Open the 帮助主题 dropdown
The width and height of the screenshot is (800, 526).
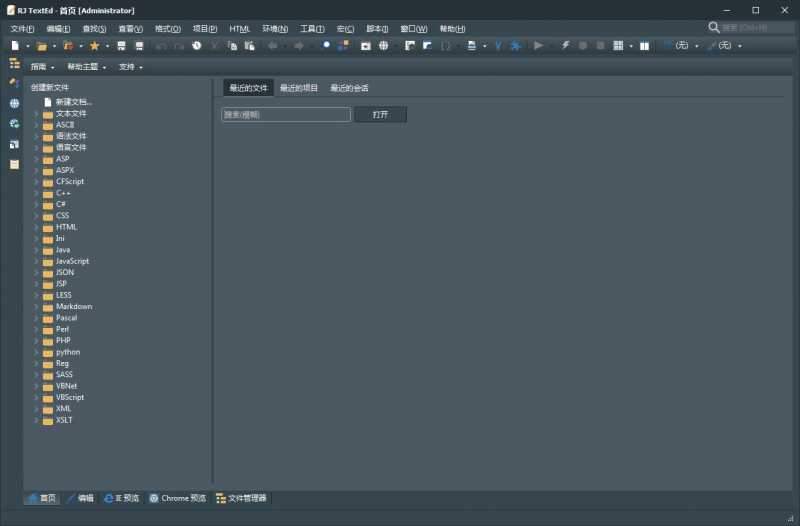tap(87, 67)
